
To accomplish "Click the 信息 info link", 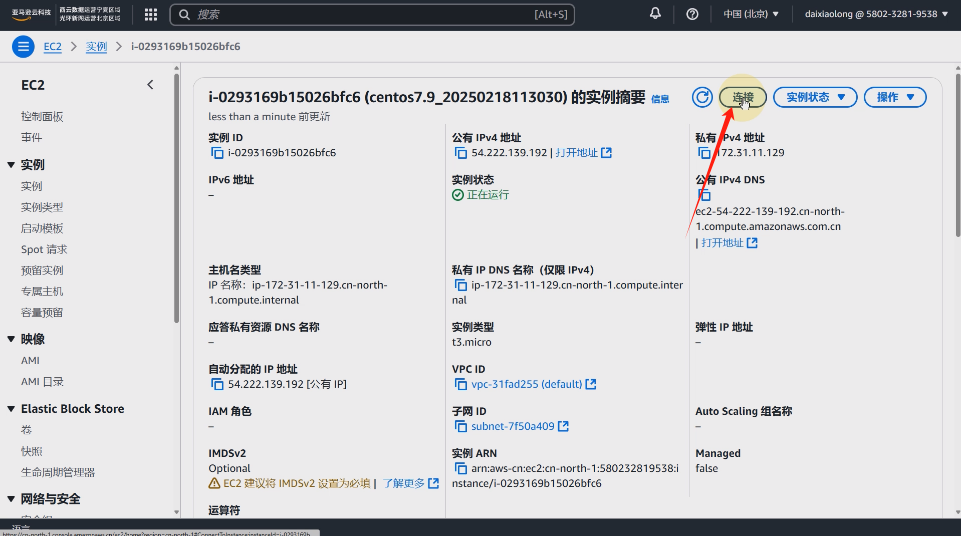I will [660, 99].
